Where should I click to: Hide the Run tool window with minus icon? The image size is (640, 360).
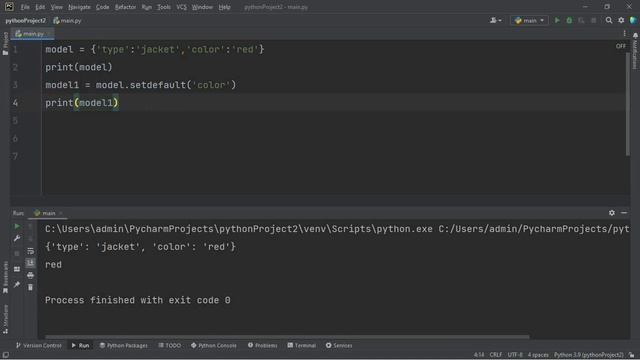click(624, 213)
